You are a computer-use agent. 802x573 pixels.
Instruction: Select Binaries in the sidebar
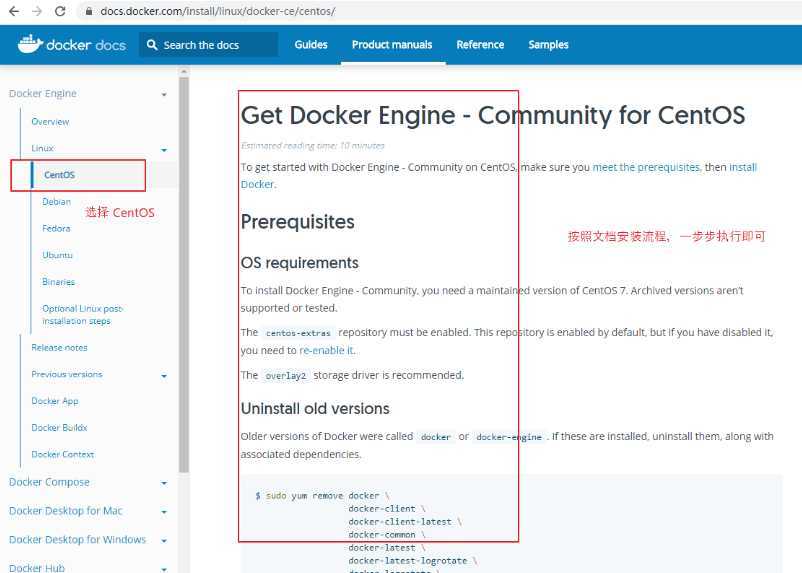pyautogui.click(x=58, y=282)
